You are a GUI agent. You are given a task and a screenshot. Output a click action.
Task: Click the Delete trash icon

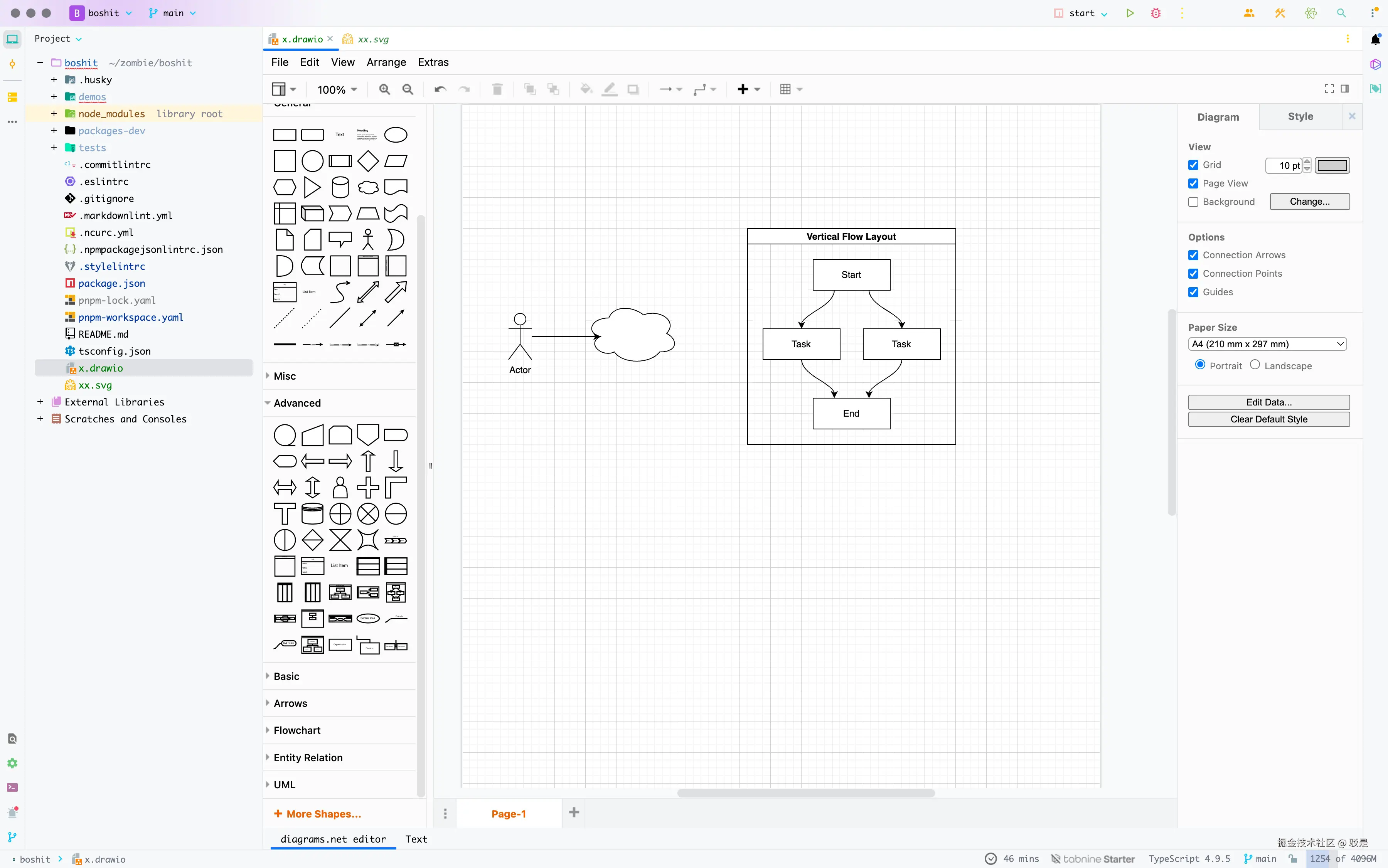tap(497, 89)
